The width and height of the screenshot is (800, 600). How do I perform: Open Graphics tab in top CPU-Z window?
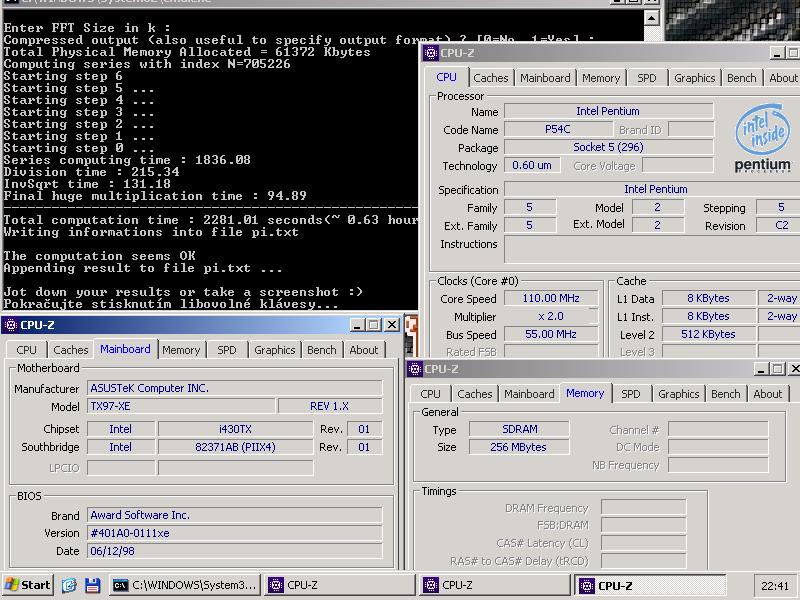[x=694, y=78]
